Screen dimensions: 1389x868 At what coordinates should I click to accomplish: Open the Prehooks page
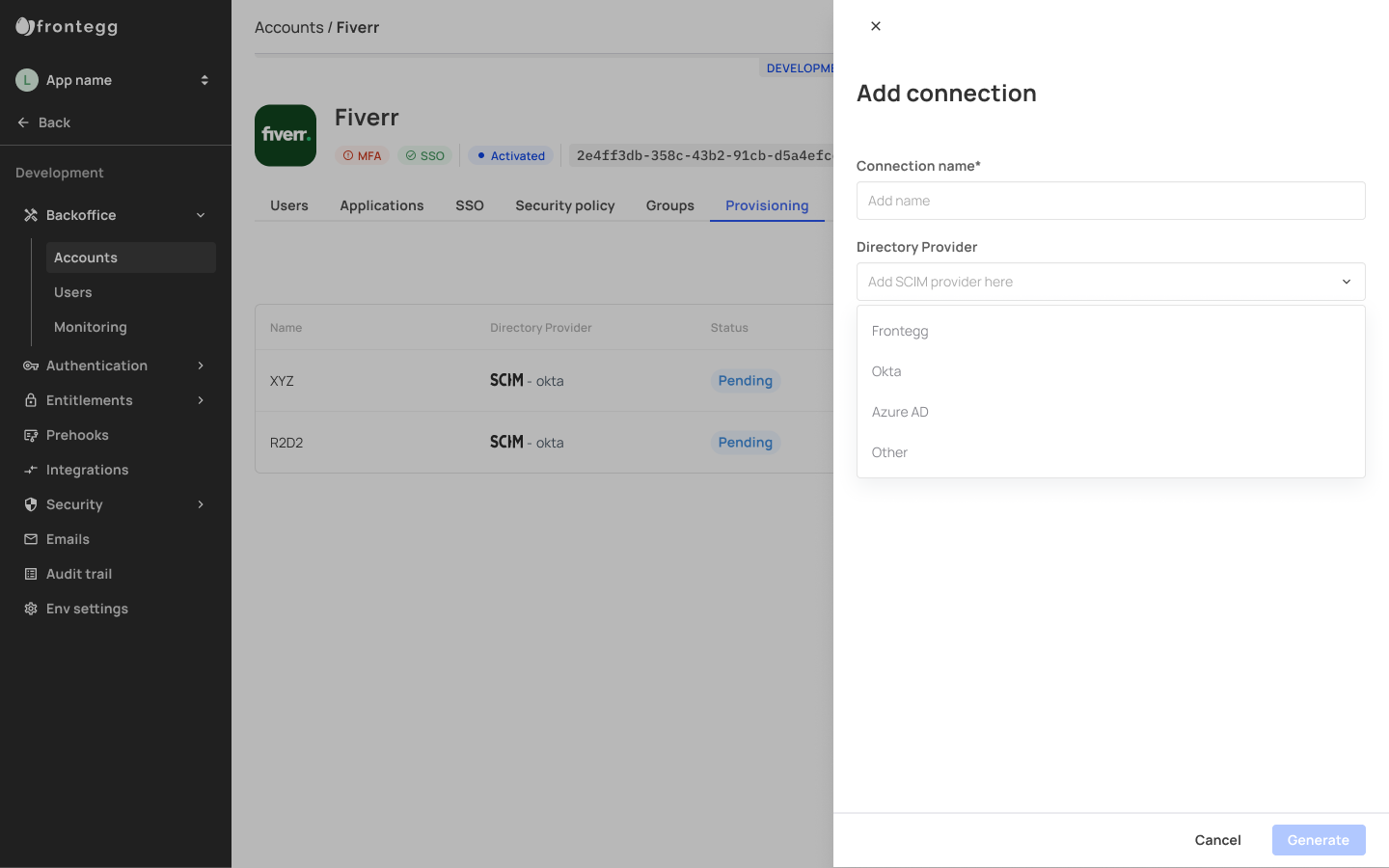(77, 435)
